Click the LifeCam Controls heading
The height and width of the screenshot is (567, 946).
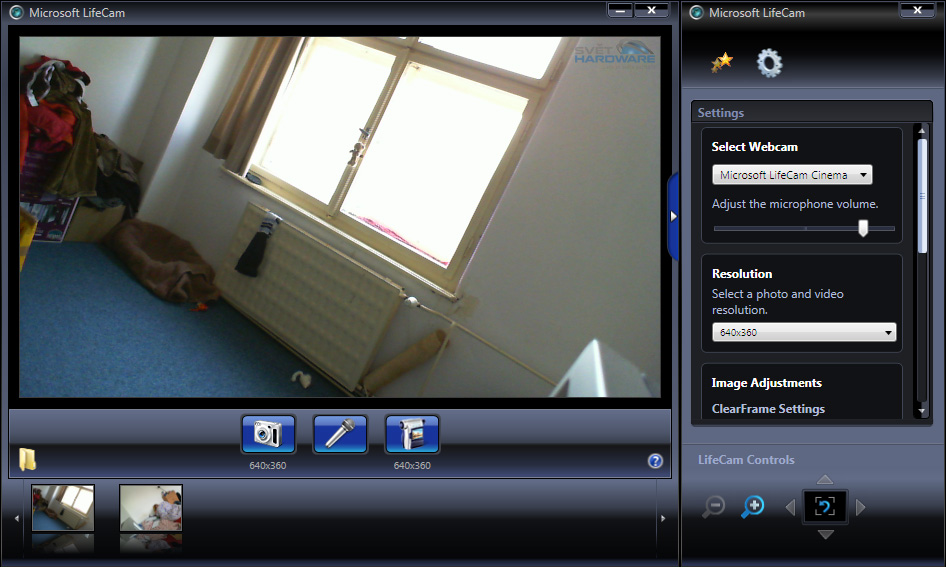[x=746, y=460]
